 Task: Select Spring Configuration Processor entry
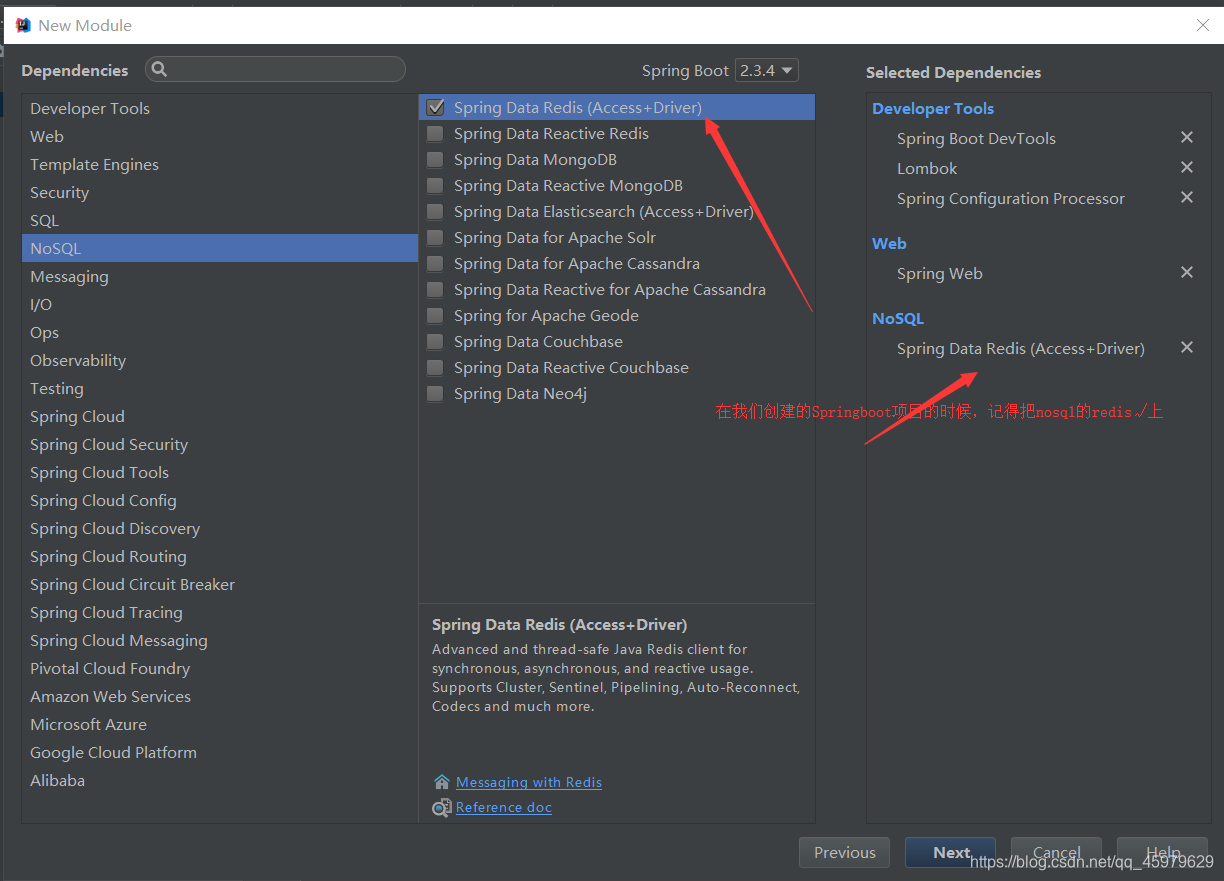tap(1011, 198)
